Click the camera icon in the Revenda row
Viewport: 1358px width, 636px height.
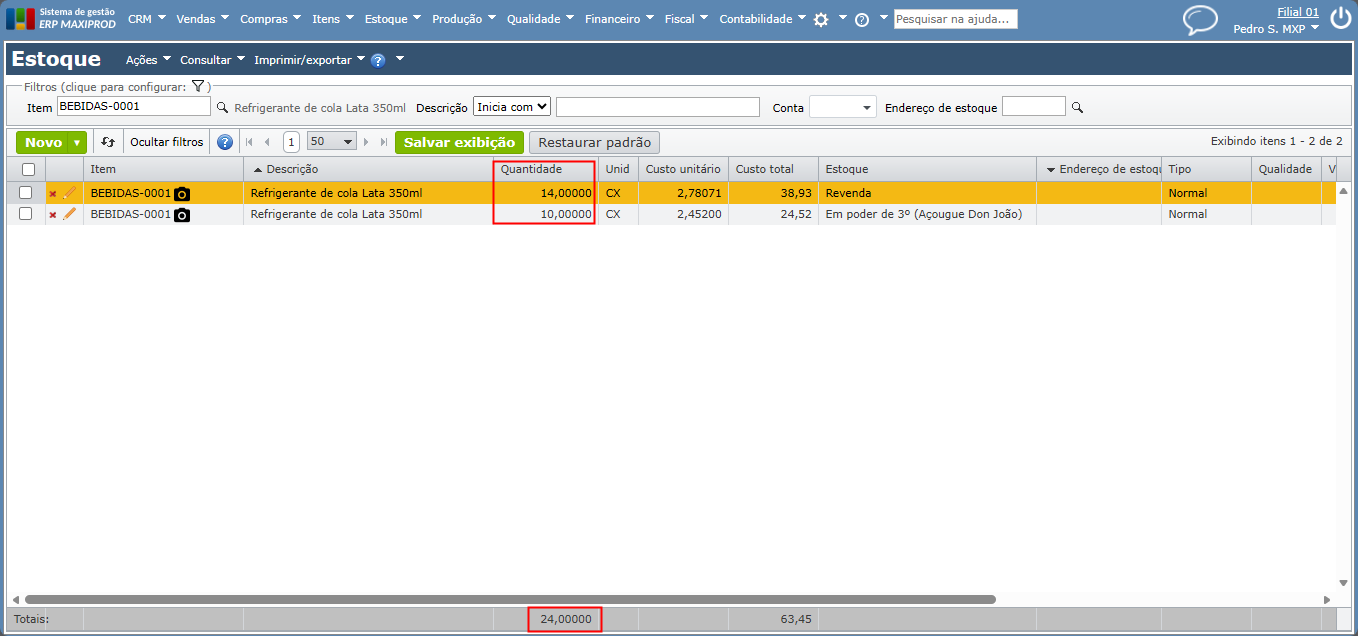[x=182, y=193]
